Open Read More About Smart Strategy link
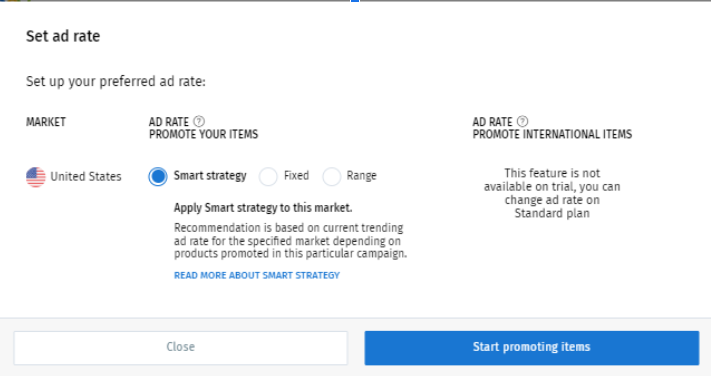The height and width of the screenshot is (376, 711). 257,275
